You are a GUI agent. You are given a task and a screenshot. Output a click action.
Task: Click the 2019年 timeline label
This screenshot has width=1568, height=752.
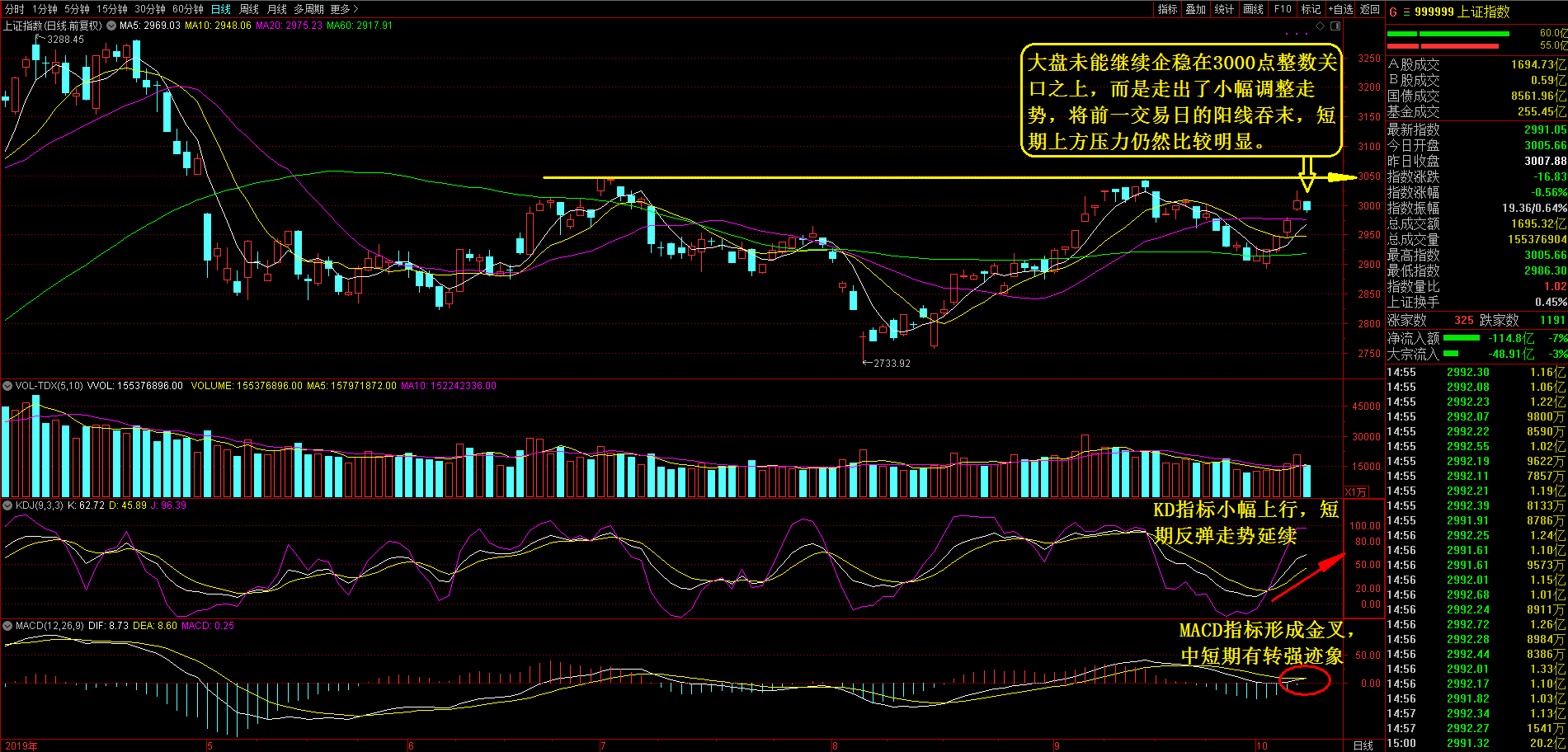pos(21,745)
